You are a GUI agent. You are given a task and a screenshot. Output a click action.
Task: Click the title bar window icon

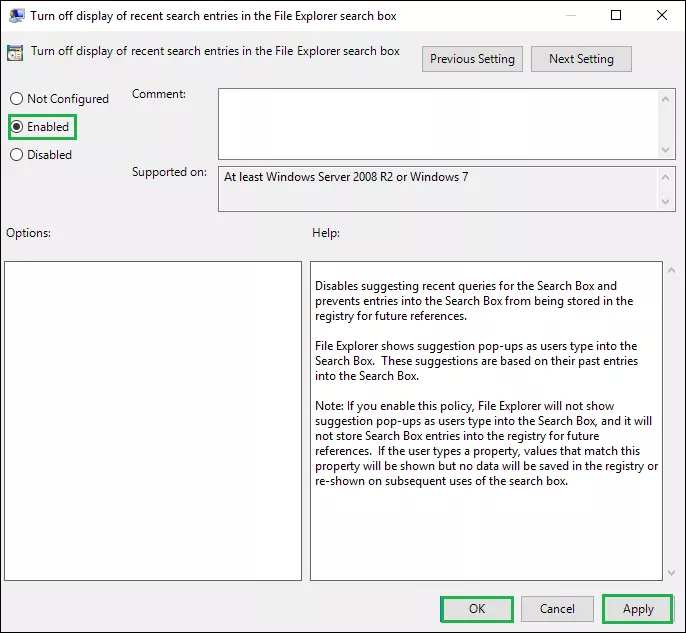[x=16, y=16]
